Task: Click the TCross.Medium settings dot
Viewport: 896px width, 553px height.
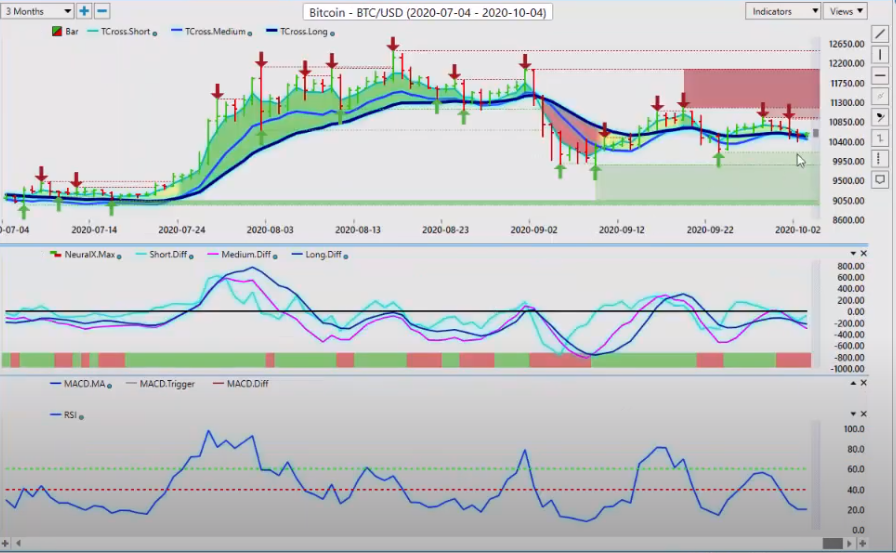Action: (250, 34)
